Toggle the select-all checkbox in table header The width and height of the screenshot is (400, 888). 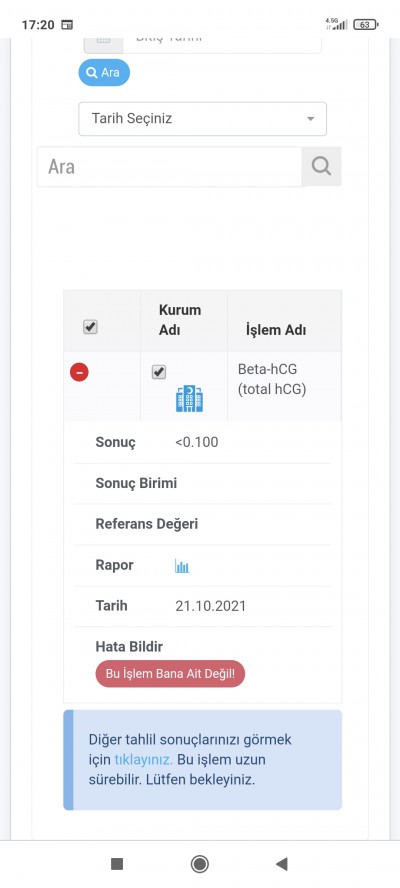pyautogui.click(x=90, y=327)
